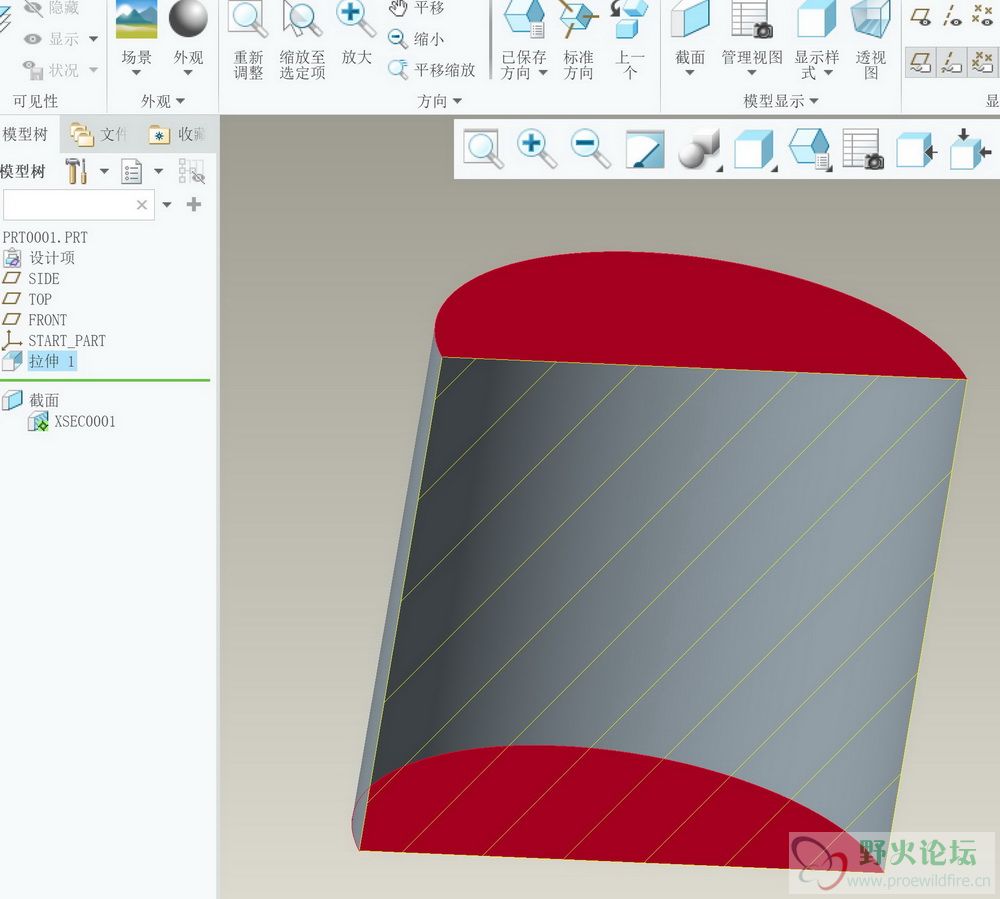Click the 截面 section icon in ribbon
The width and height of the screenshot is (1000, 899).
click(690, 19)
